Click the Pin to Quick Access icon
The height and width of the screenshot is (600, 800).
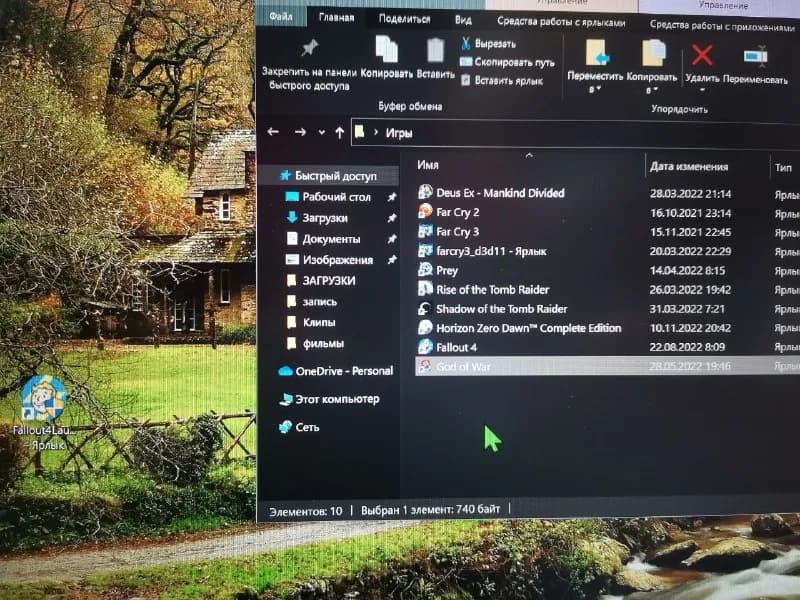tap(309, 48)
